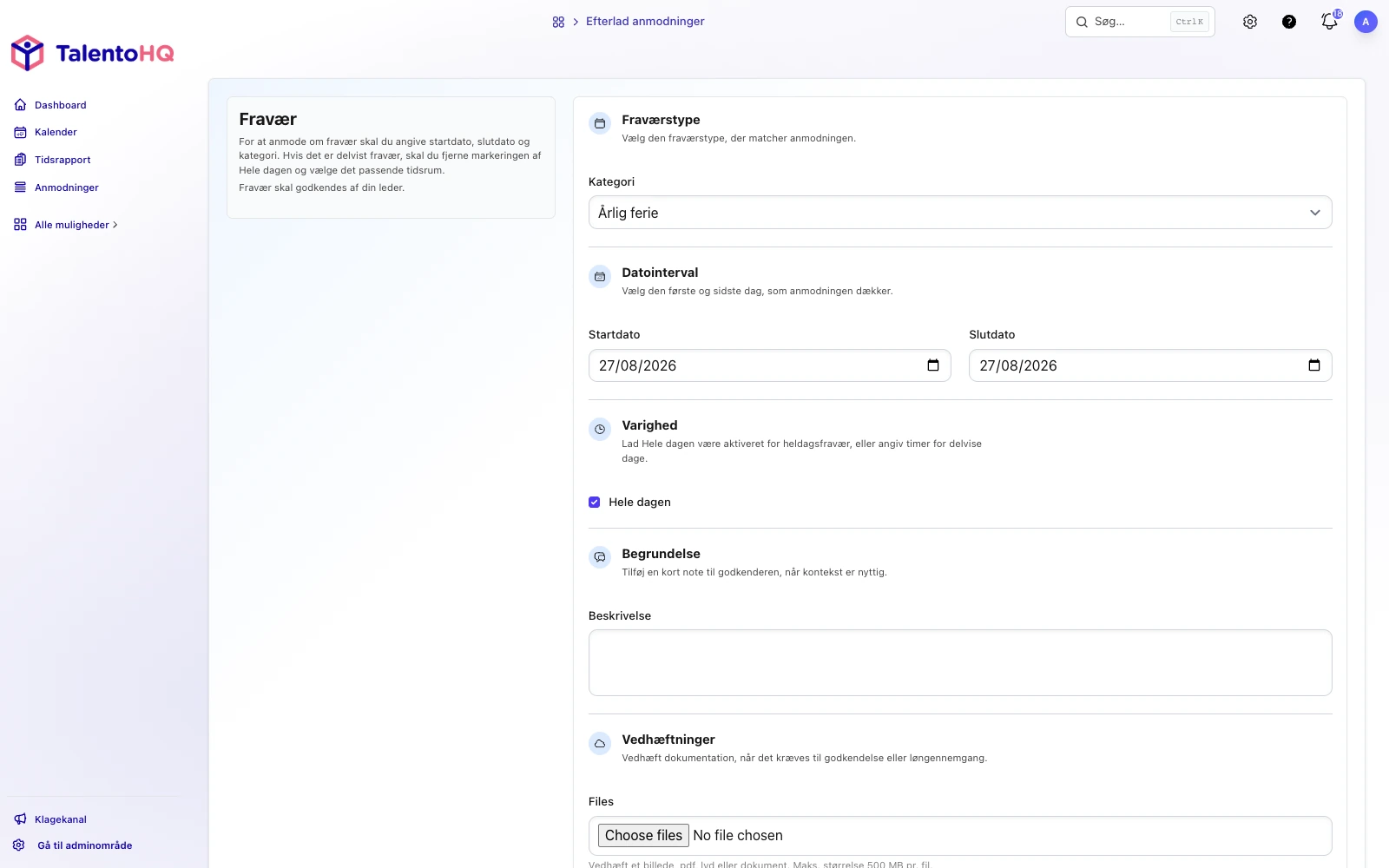Click the search magnifier icon
The height and width of the screenshot is (868, 1389).
pyautogui.click(x=1082, y=22)
